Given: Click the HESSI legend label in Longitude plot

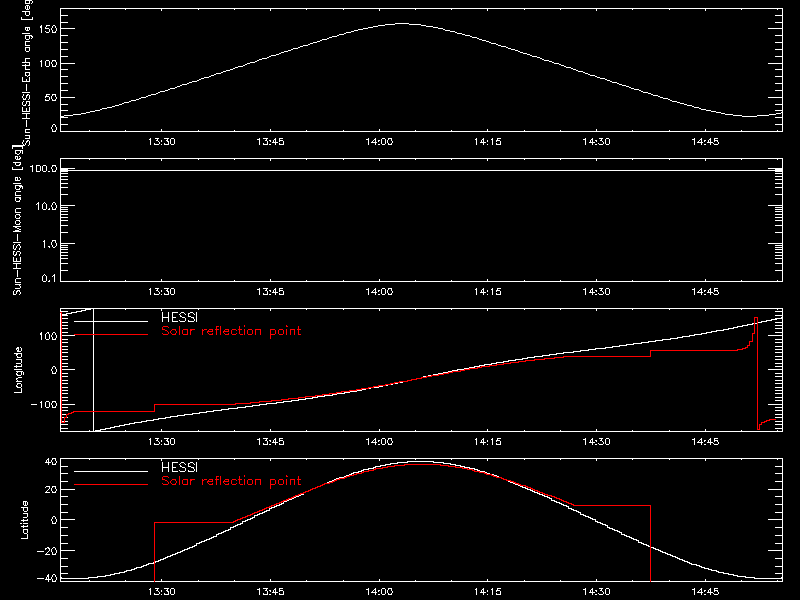Looking at the screenshot, I should point(179,317).
